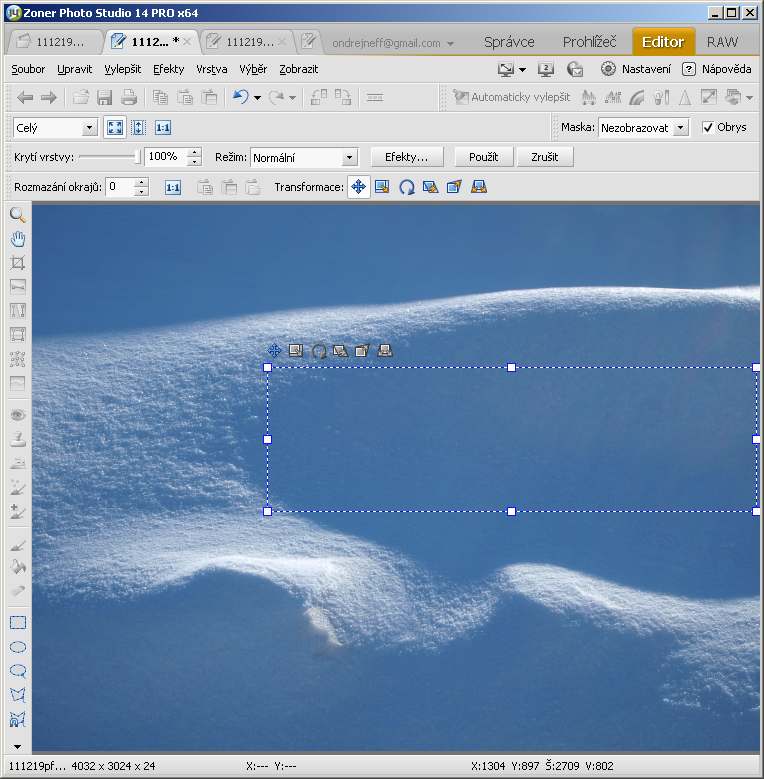This screenshot has width=764, height=779.
Task: Toggle fit-to-window zoom button
Action: click(x=115, y=128)
